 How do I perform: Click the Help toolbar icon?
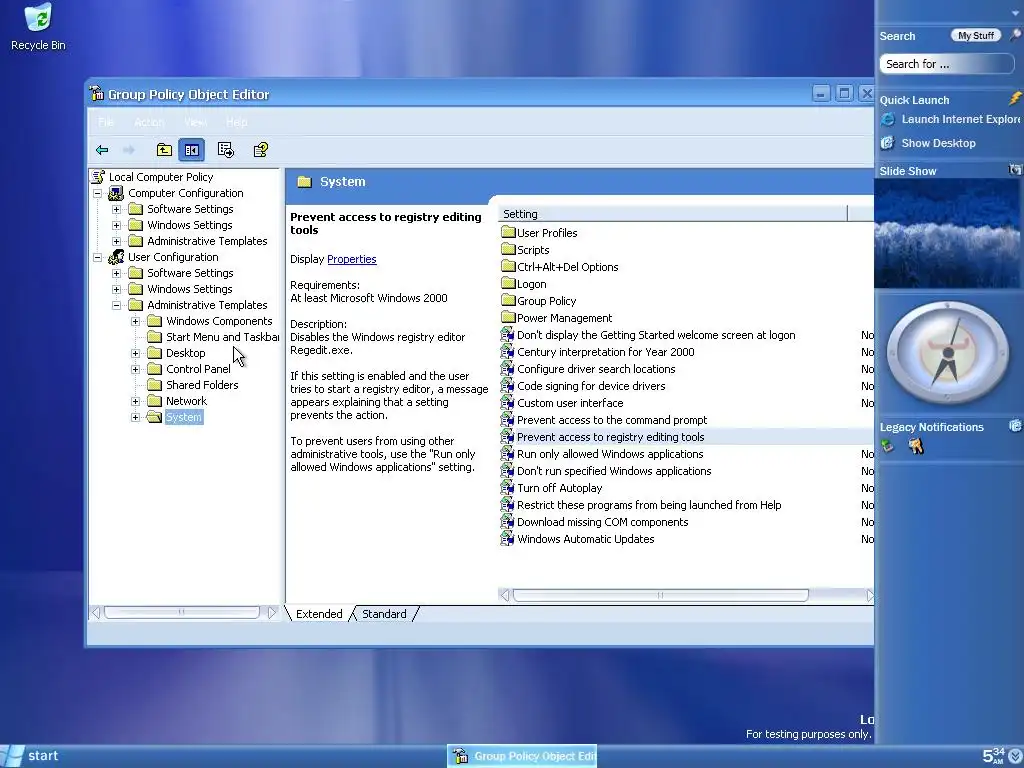pyautogui.click(x=261, y=150)
